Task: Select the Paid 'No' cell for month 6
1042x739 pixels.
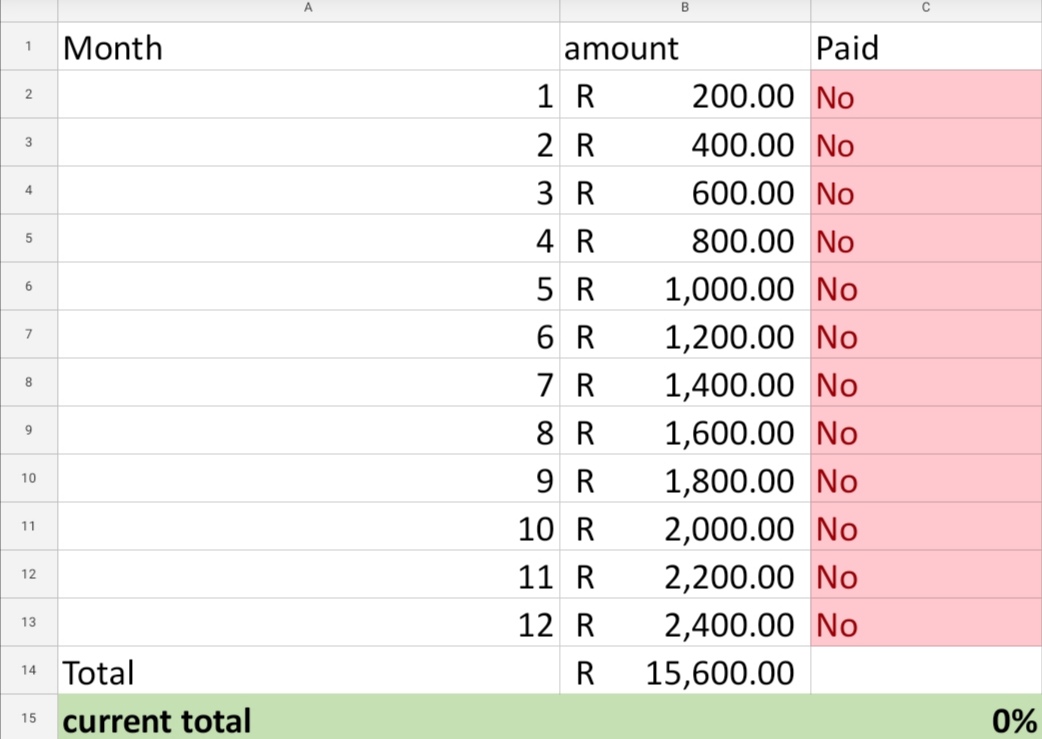Action: [926, 334]
